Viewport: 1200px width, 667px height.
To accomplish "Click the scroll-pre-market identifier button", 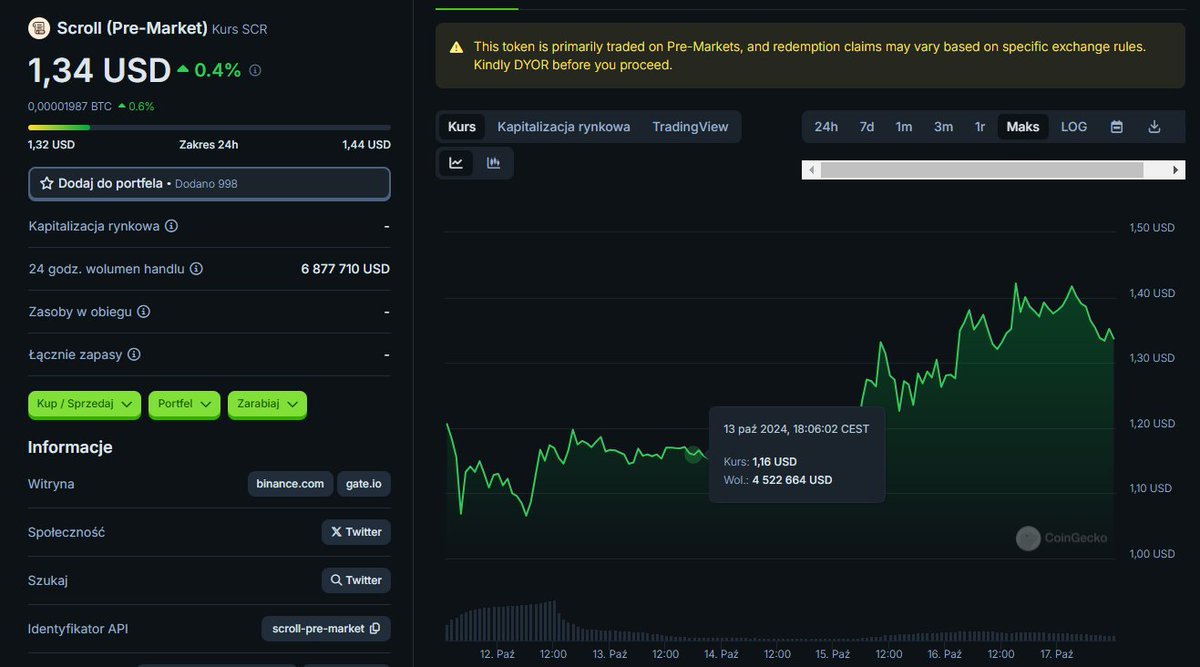I will (326, 629).
